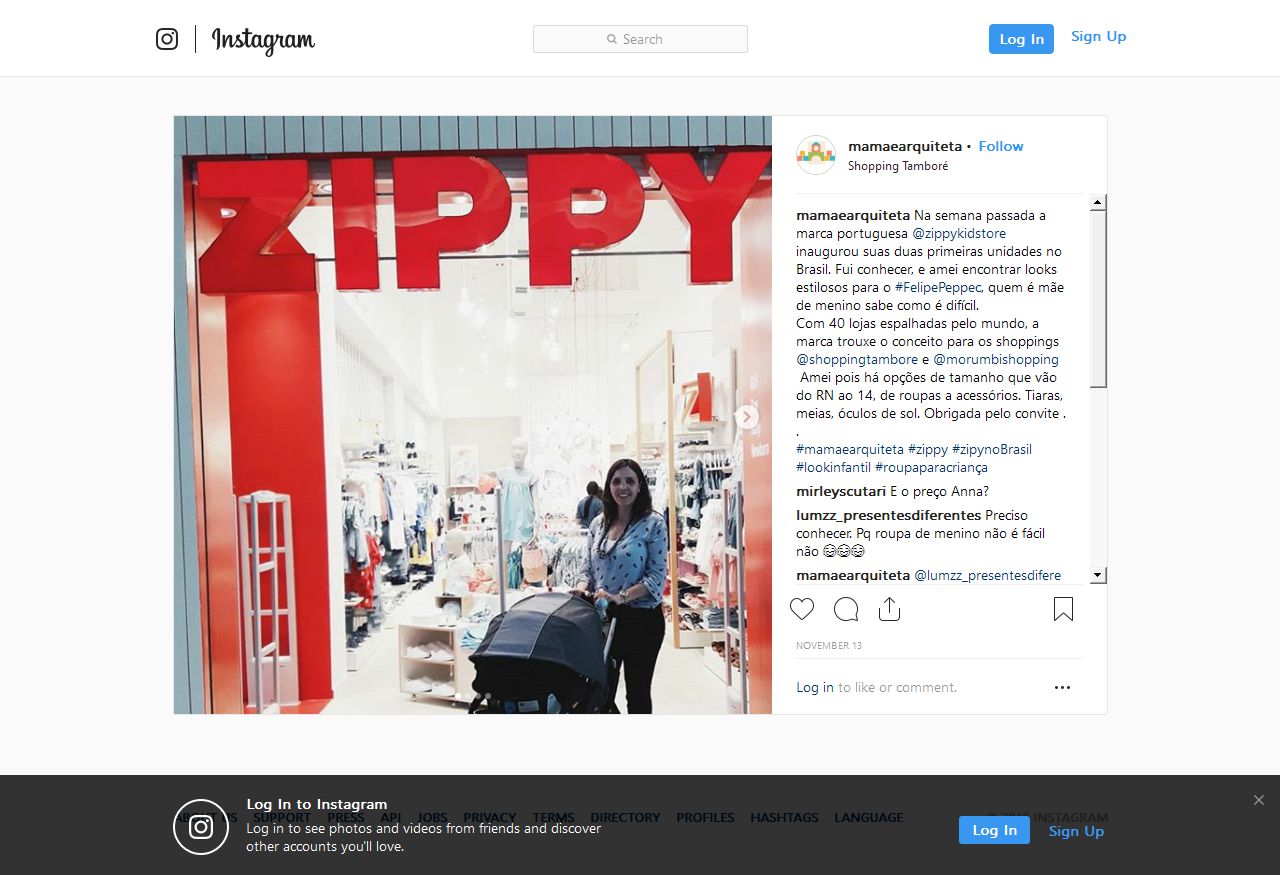
Task: Open the #lookinfantil hashtag
Action: [833, 467]
